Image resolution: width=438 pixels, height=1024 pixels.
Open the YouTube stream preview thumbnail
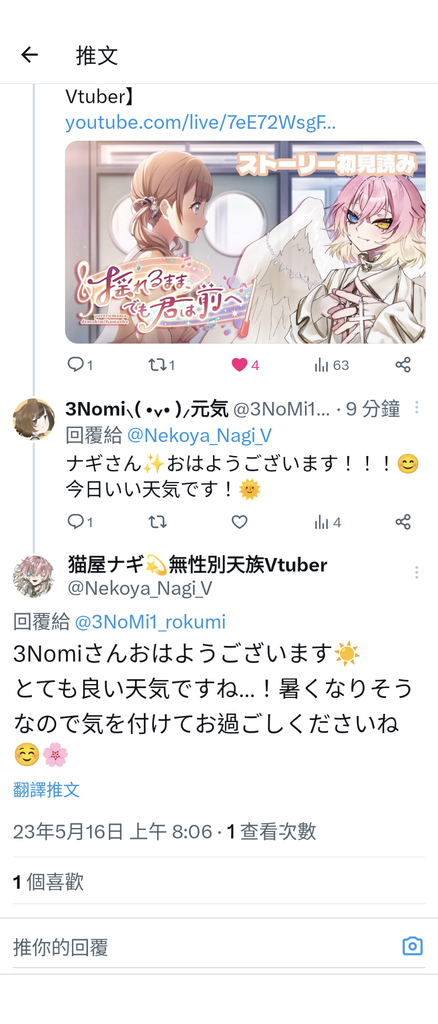[245, 242]
